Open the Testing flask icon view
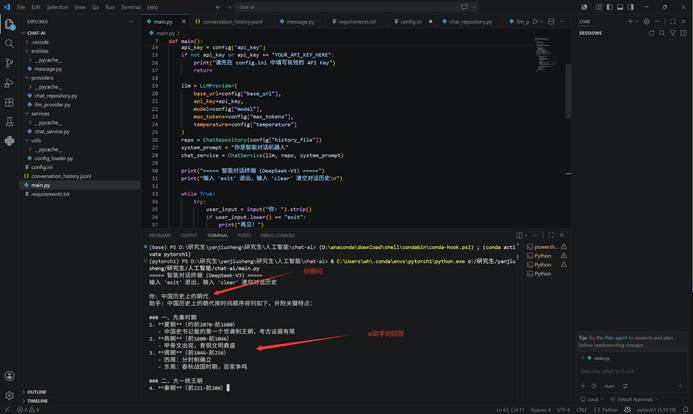The width and height of the screenshot is (693, 414). [x=9, y=122]
